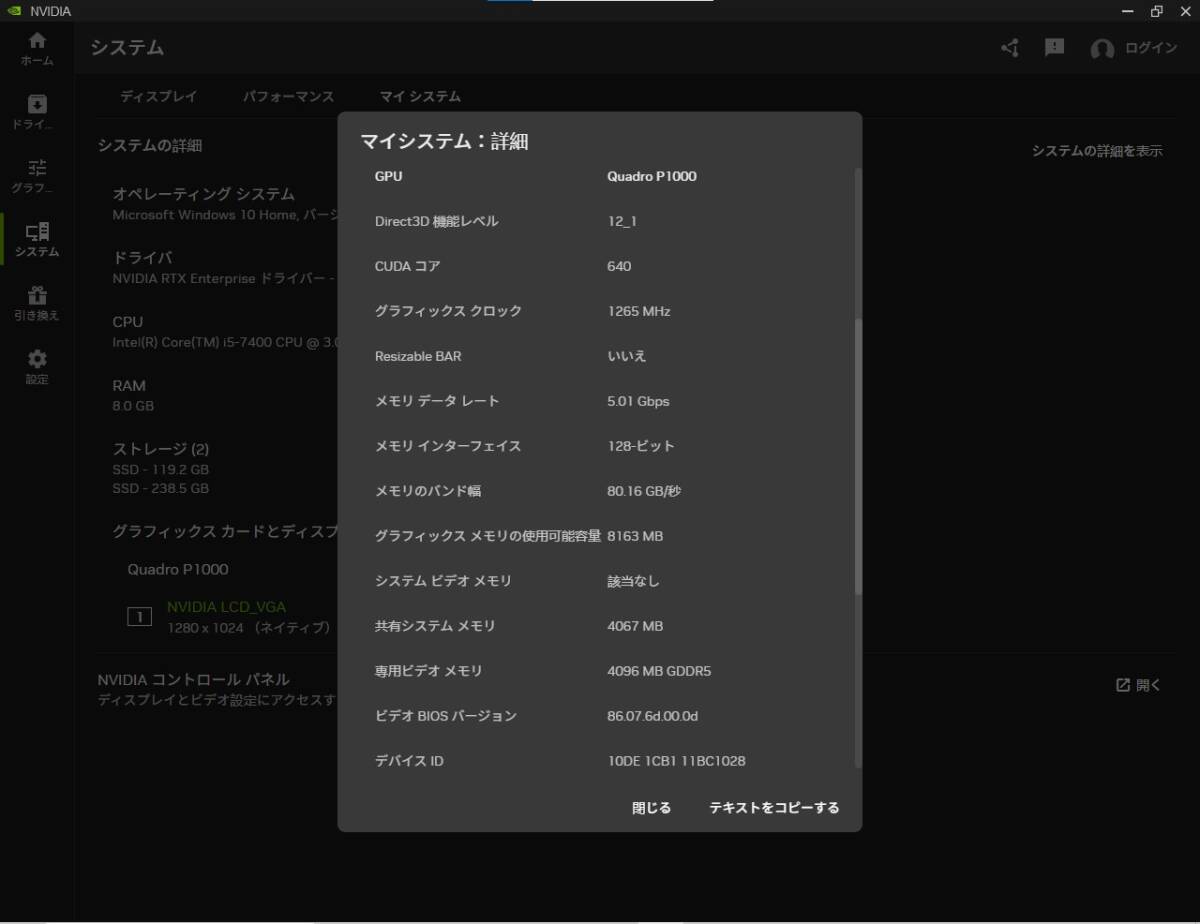Click the display number 1 icon
Viewport: 1200px width, 924px height.
pyautogui.click(x=140, y=617)
